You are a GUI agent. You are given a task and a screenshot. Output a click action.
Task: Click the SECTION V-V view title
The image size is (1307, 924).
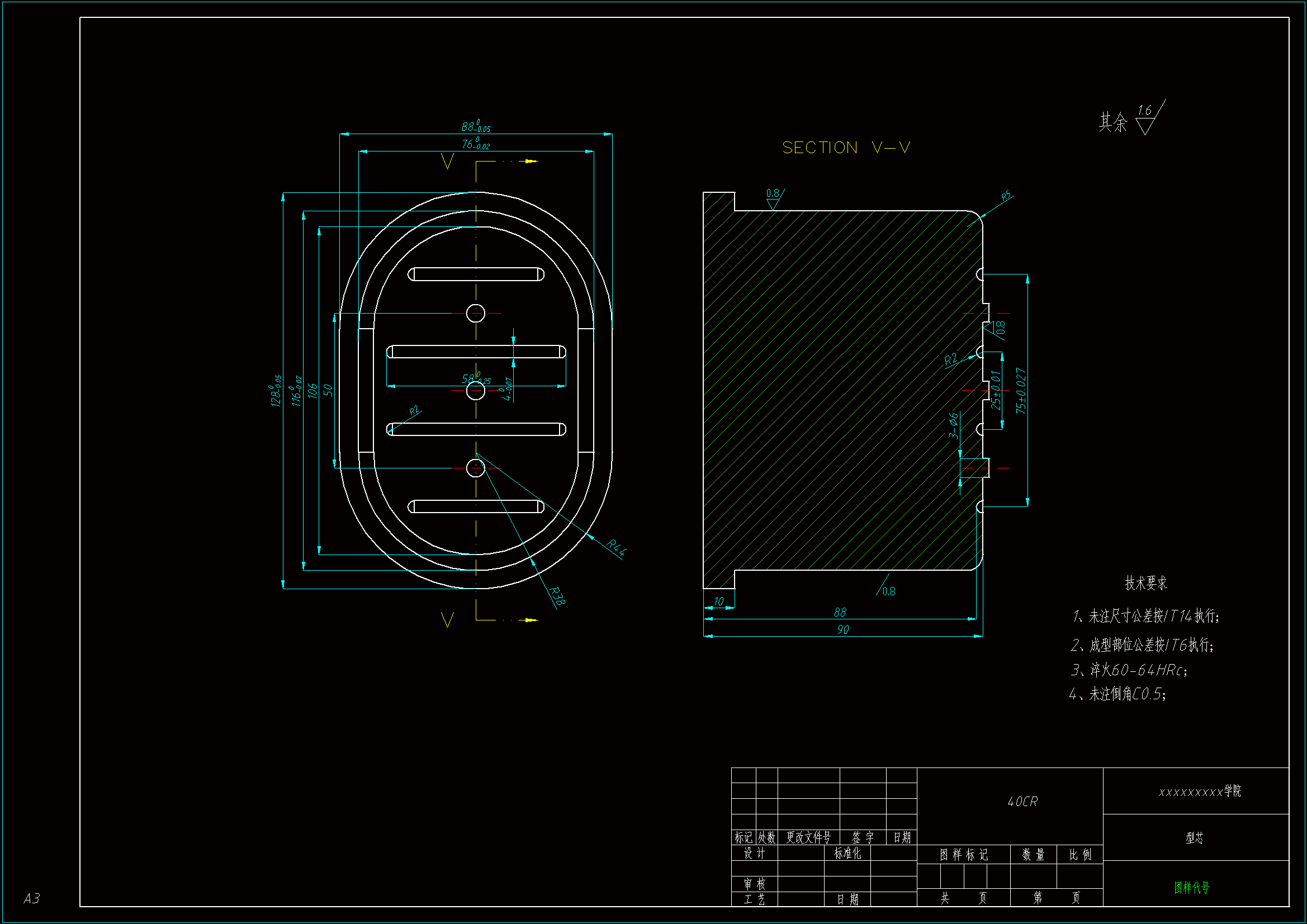point(846,148)
